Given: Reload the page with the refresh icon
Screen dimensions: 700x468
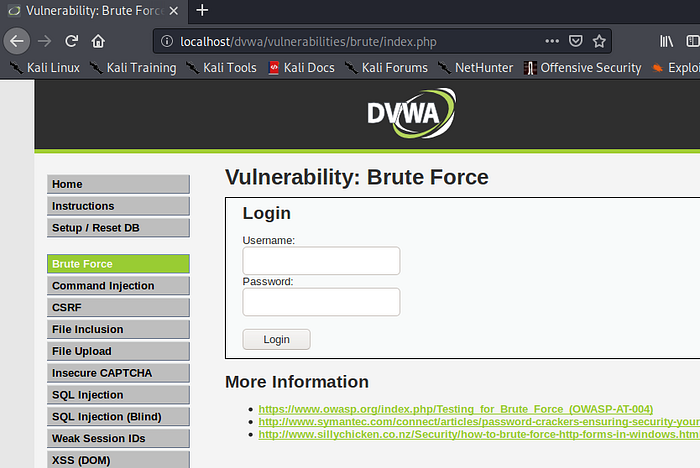Looking at the screenshot, I should pos(71,42).
